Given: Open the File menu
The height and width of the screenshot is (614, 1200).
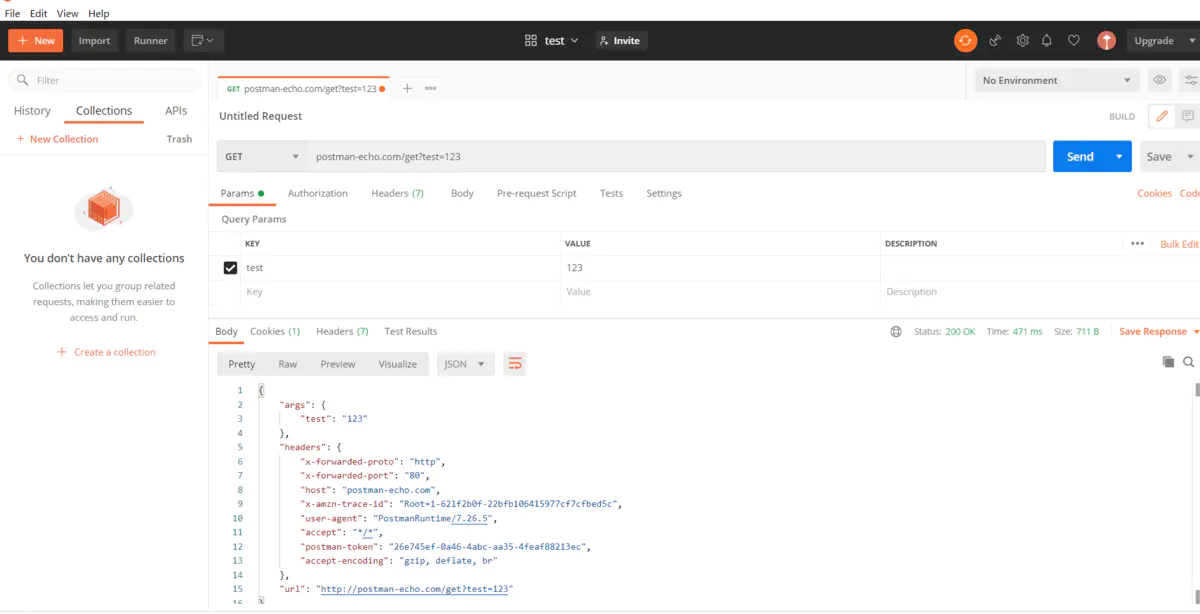Looking at the screenshot, I should point(12,14).
